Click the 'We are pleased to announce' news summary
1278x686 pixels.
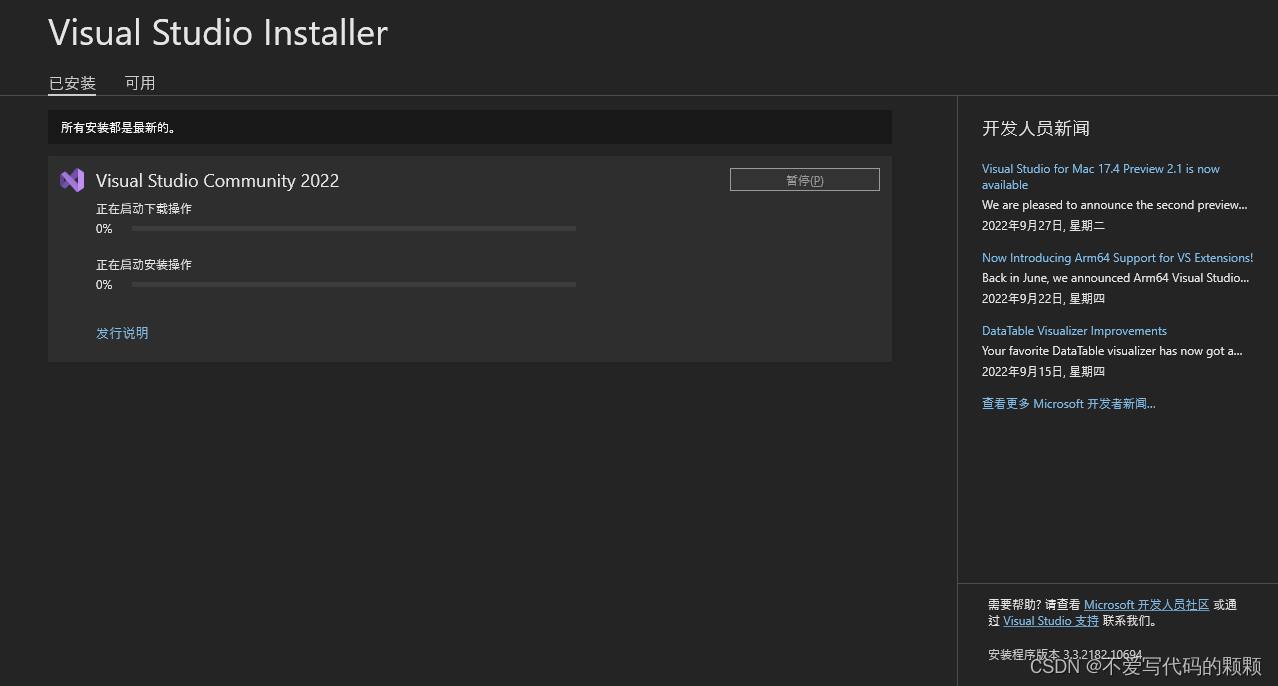[x=1115, y=205]
